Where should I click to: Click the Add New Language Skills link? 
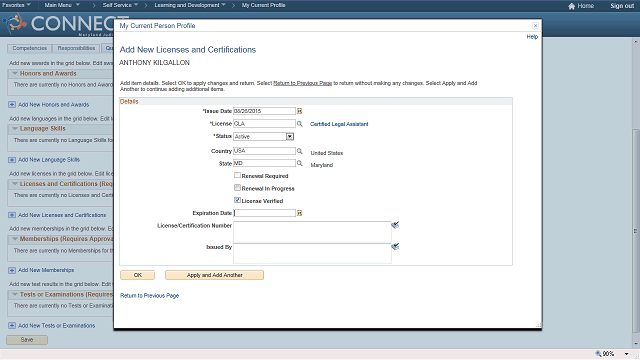[49, 160]
